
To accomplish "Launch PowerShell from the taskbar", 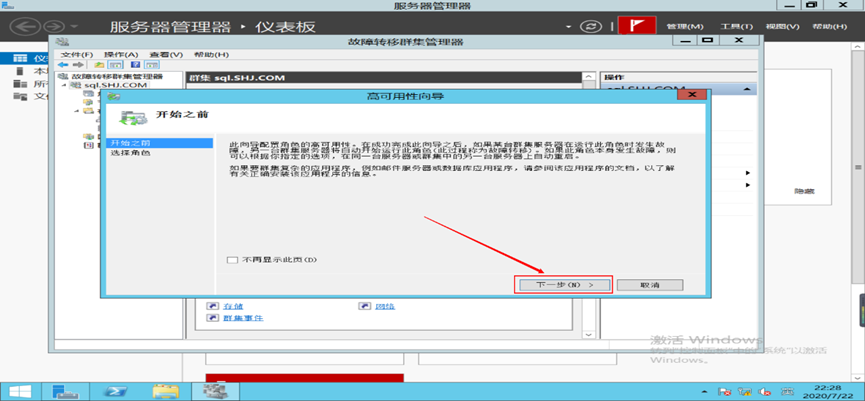I will click(116, 392).
